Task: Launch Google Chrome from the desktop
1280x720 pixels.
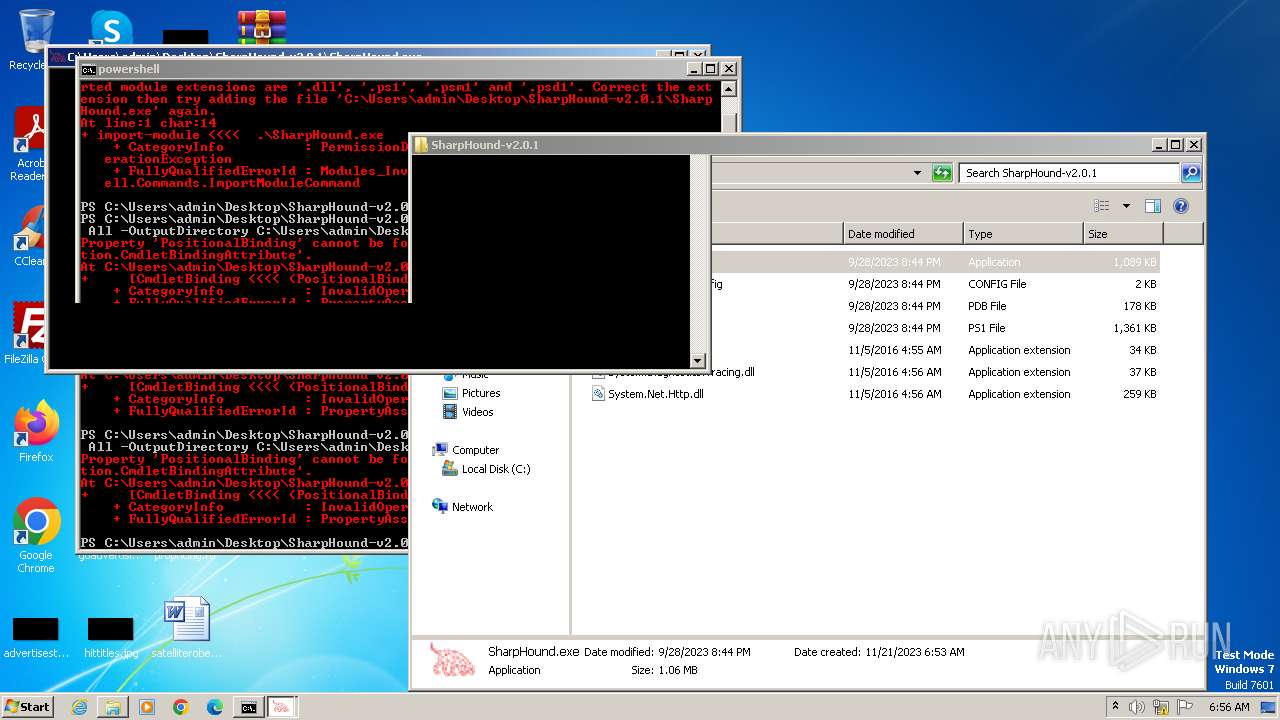Action: tap(36, 535)
